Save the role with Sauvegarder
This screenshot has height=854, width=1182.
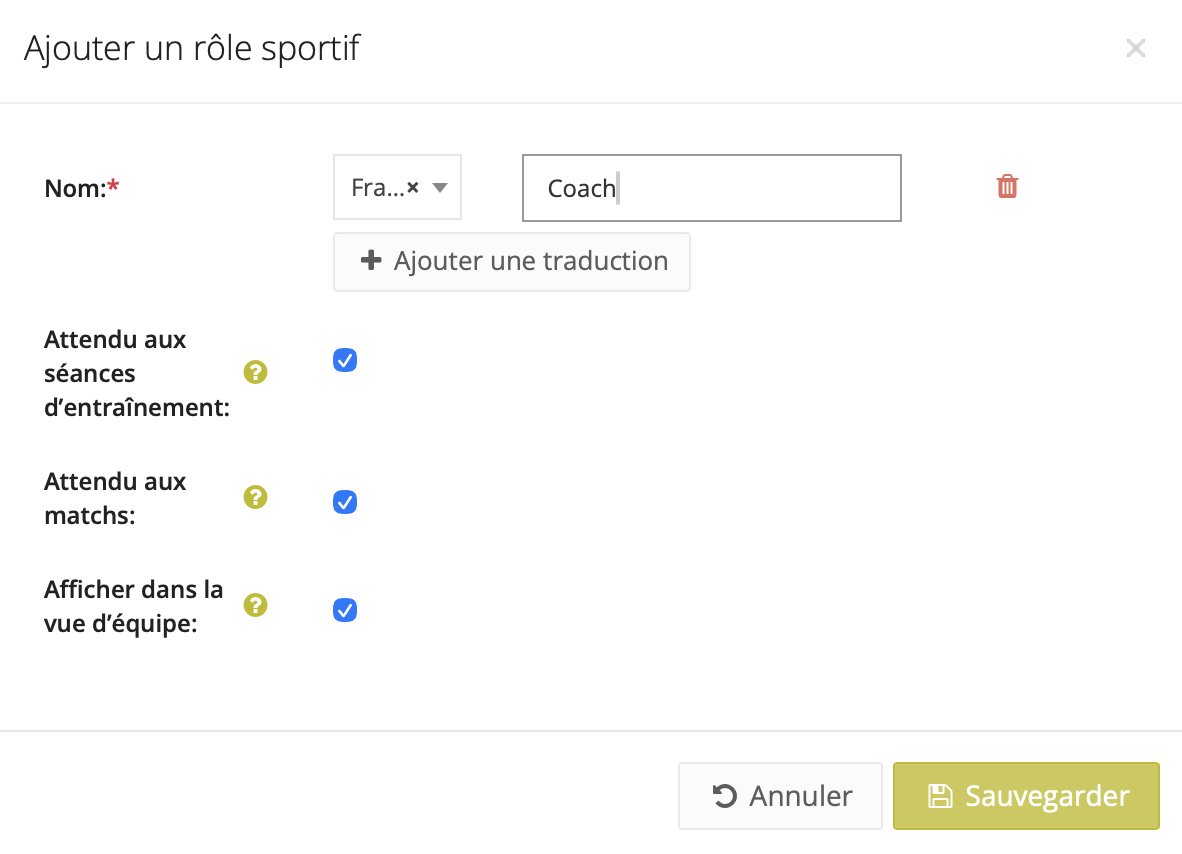pyautogui.click(x=1026, y=796)
